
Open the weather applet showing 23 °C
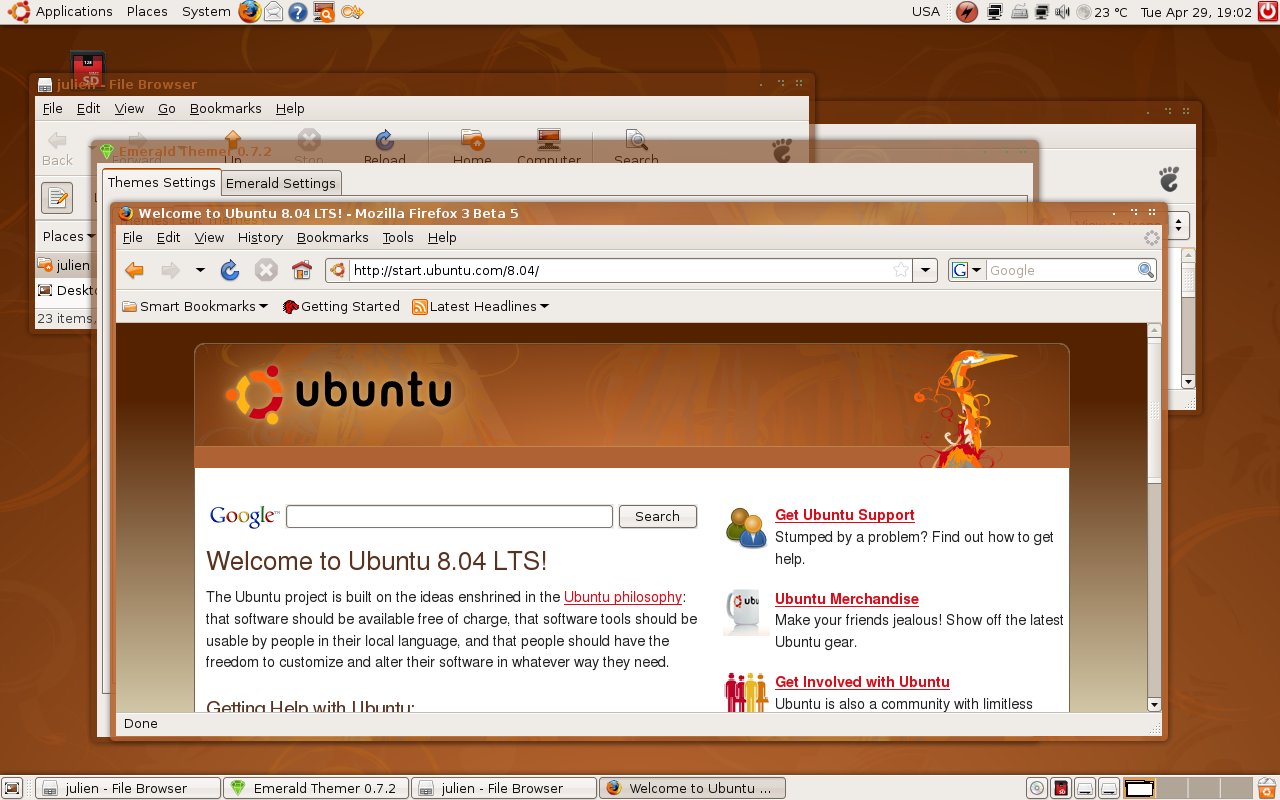(x=1102, y=12)
